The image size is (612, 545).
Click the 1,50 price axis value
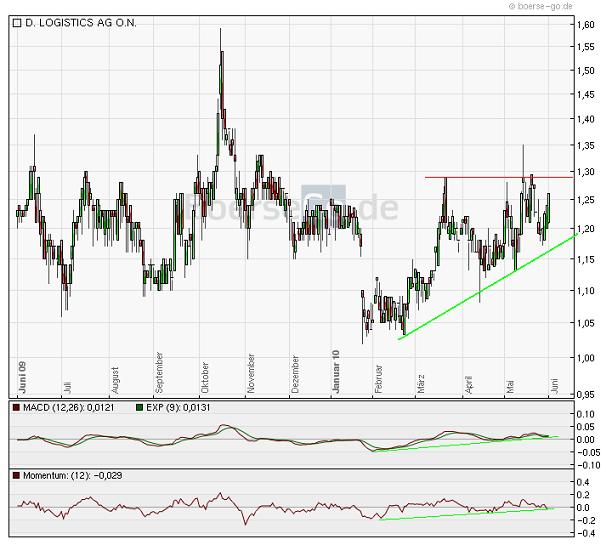click(x=586, y=71)
